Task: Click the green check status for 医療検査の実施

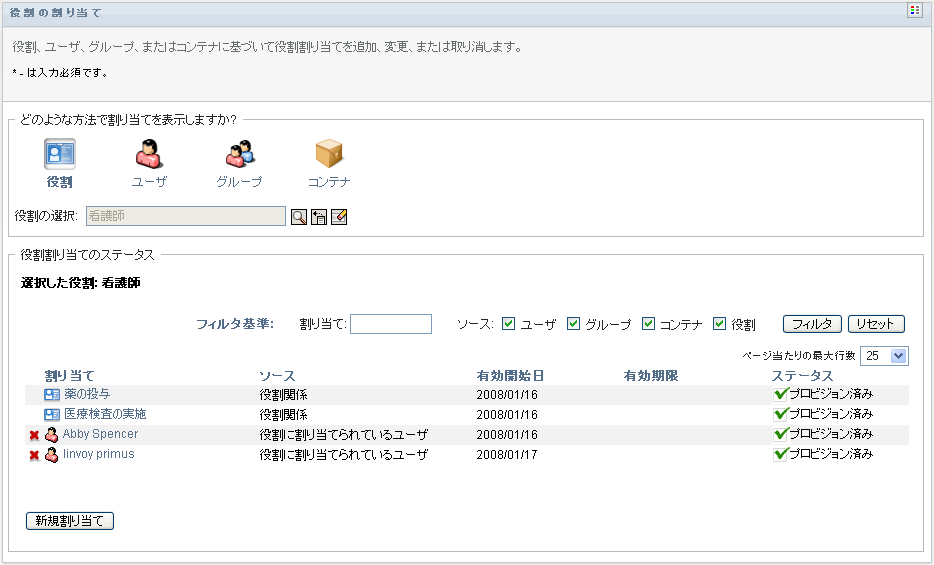Action: pos(780,414)
